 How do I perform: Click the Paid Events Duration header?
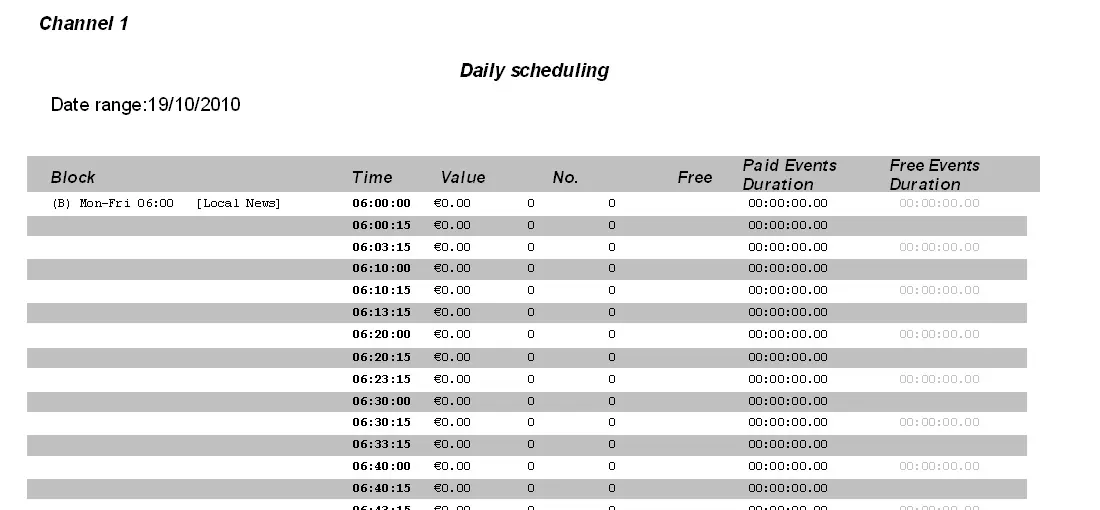pyautogui.click(x=789, y=174)
